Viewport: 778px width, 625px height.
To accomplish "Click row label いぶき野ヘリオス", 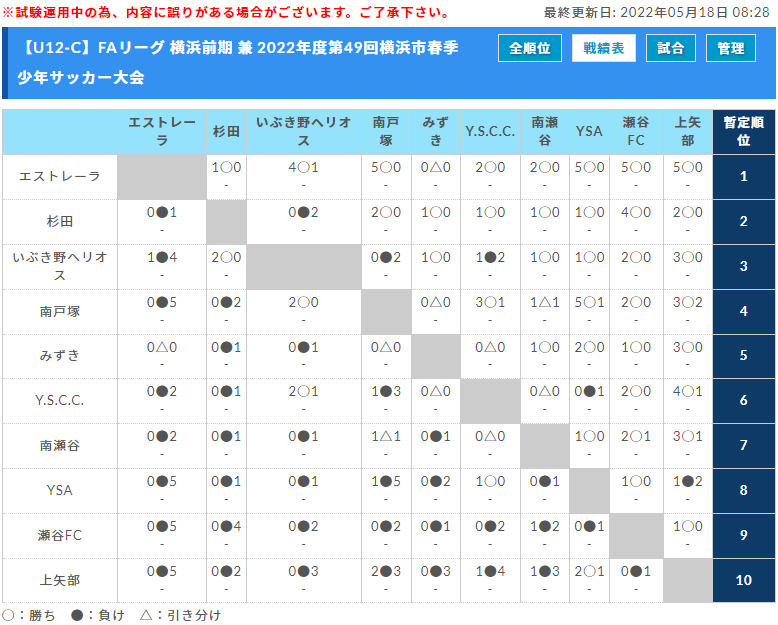I will pyautogui.click(x=60, y=266).
